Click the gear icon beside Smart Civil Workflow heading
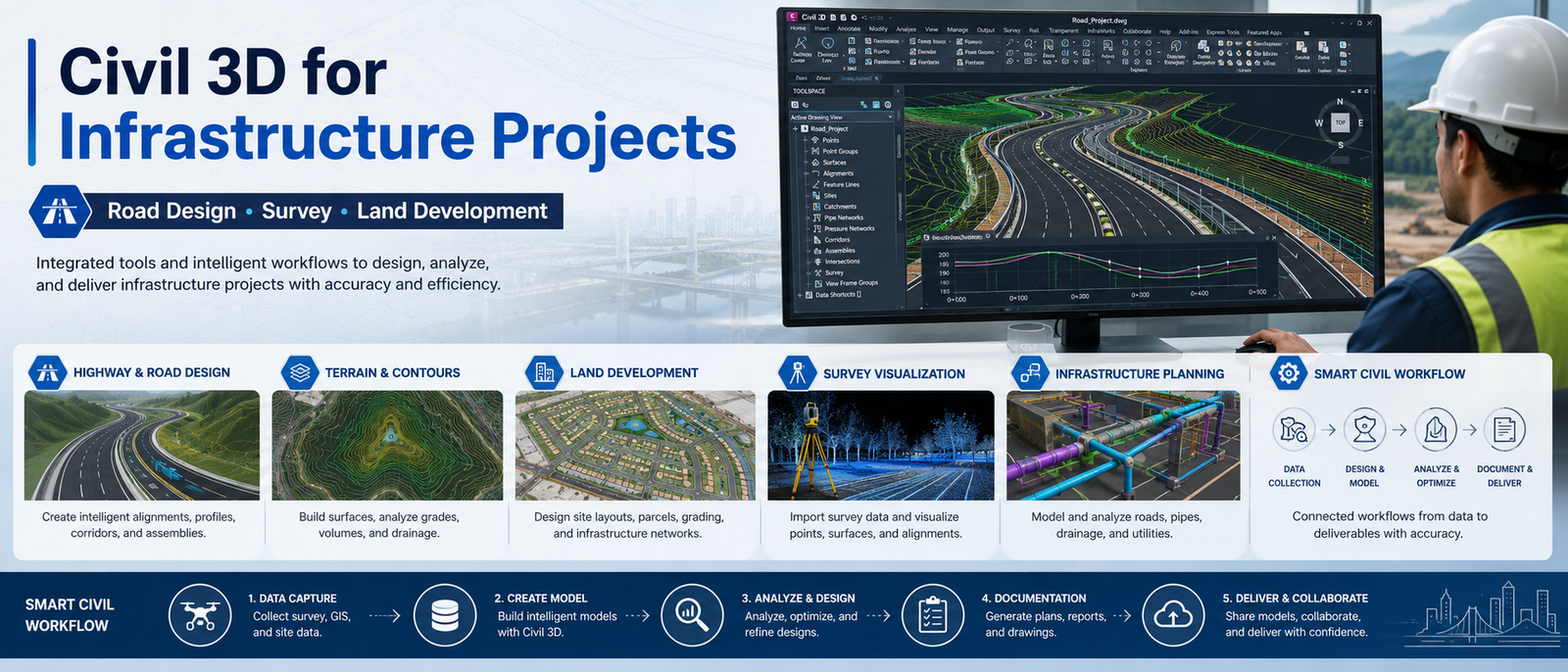 pos(1289,373)
